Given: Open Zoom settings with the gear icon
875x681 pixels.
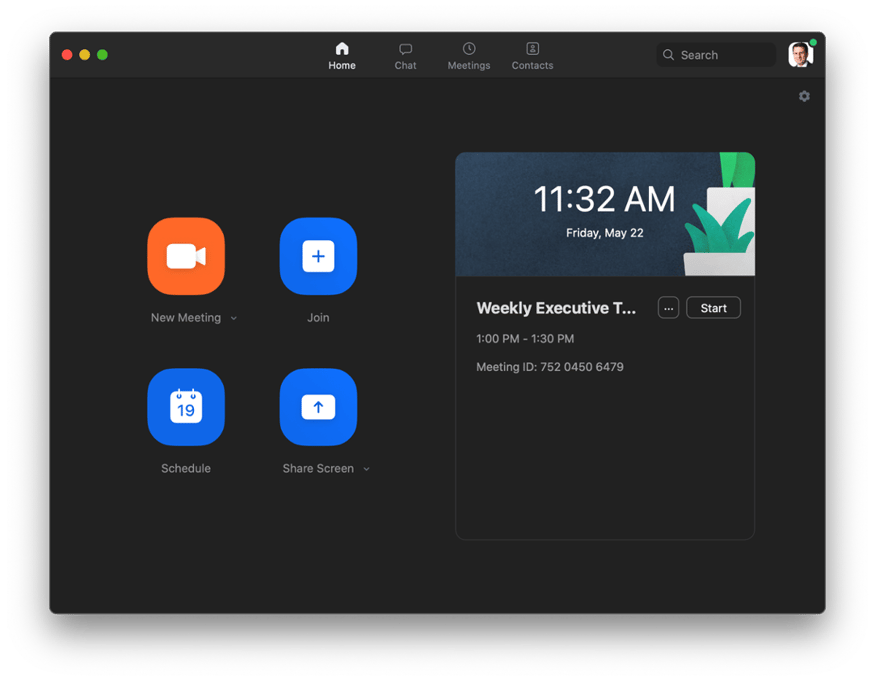Looking at the screenshot, I should 804,95.
